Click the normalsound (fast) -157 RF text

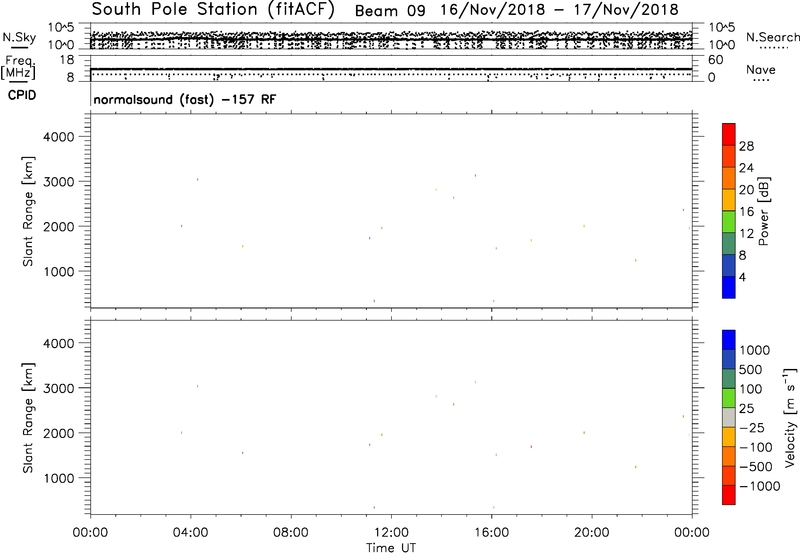click(185, 99)
